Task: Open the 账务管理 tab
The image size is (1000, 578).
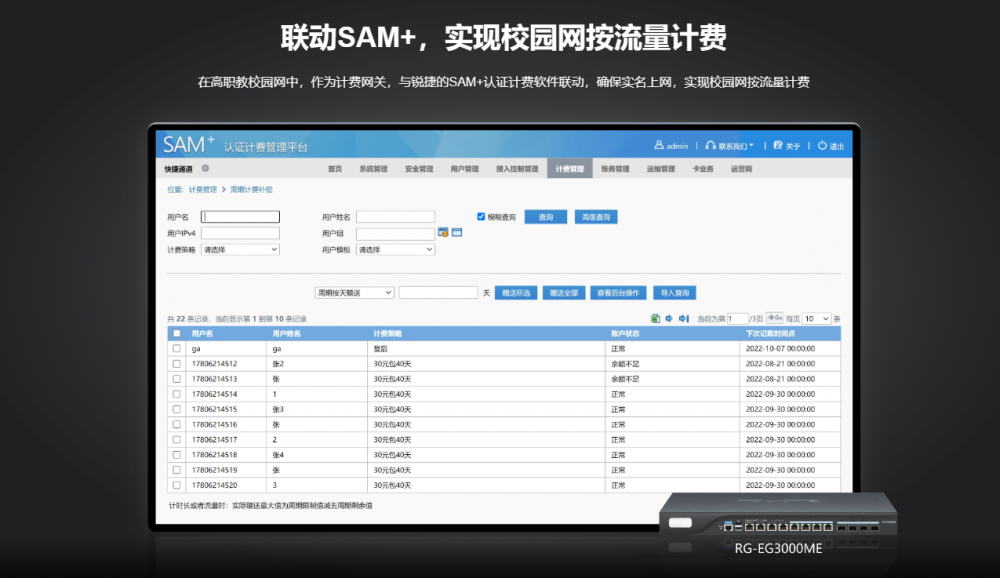Action: click(615, 169)
